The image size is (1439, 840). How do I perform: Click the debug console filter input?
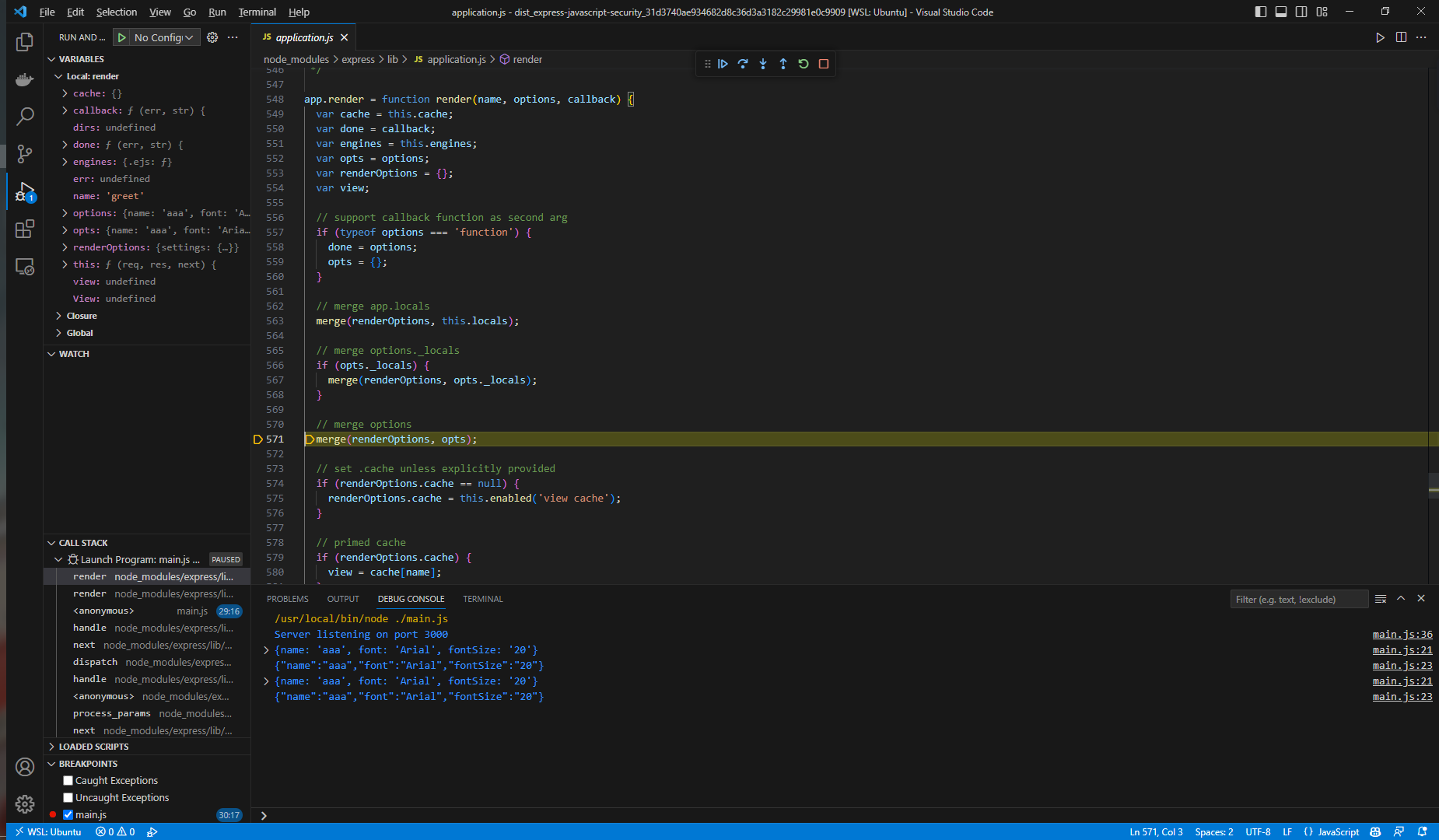click(1299, 599)
